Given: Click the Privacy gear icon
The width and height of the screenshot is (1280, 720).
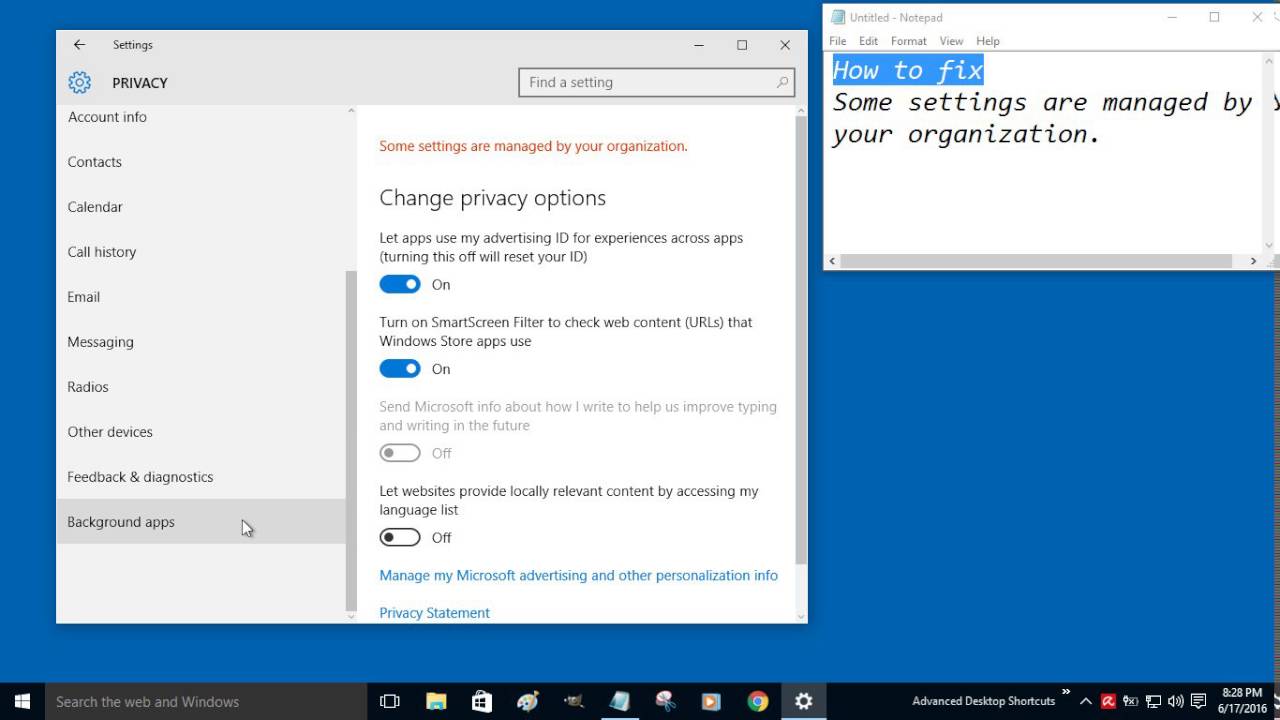Looking at the screenshot, I should [79, 83].
